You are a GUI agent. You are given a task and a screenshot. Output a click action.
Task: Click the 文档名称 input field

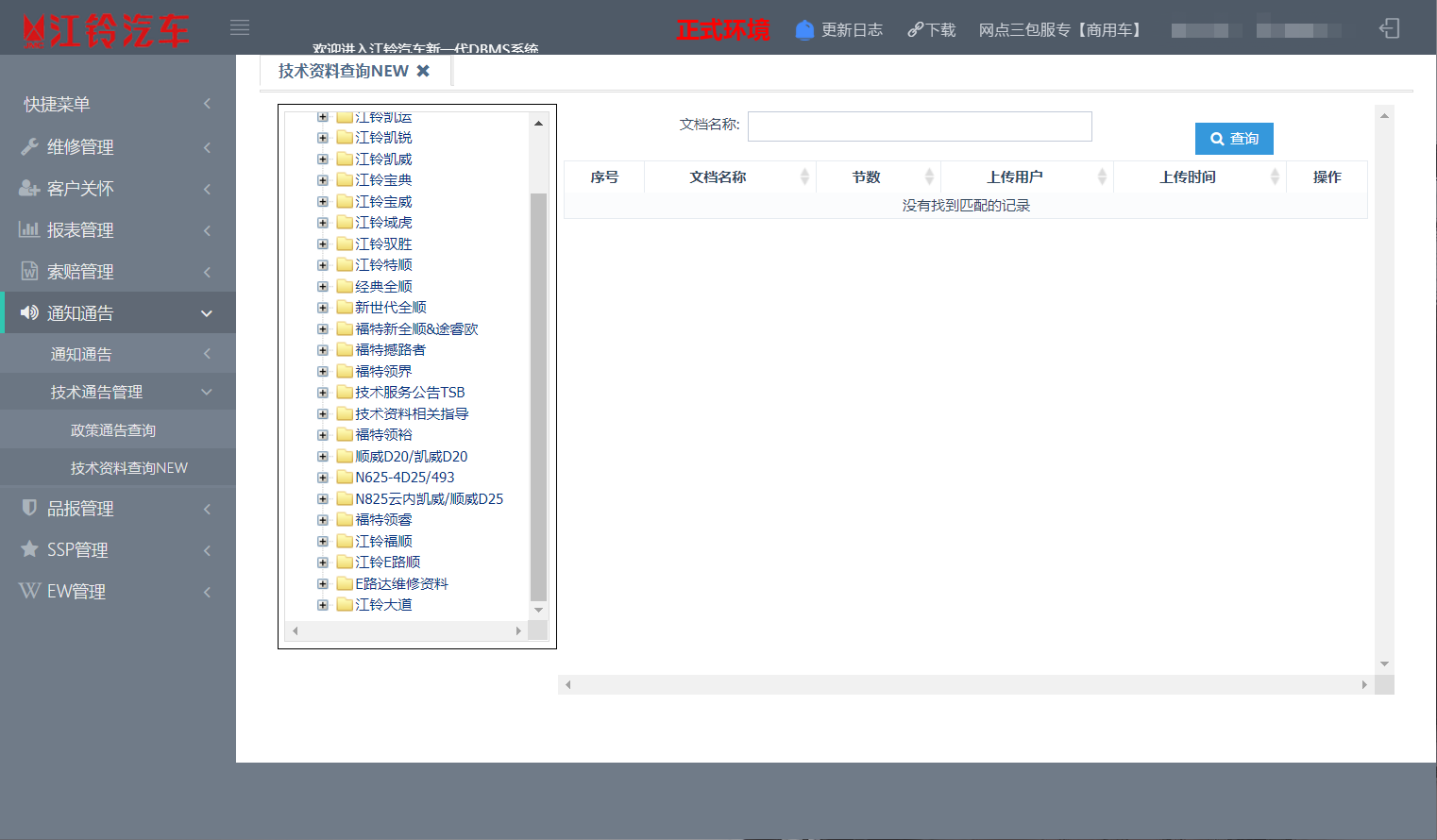919,126
